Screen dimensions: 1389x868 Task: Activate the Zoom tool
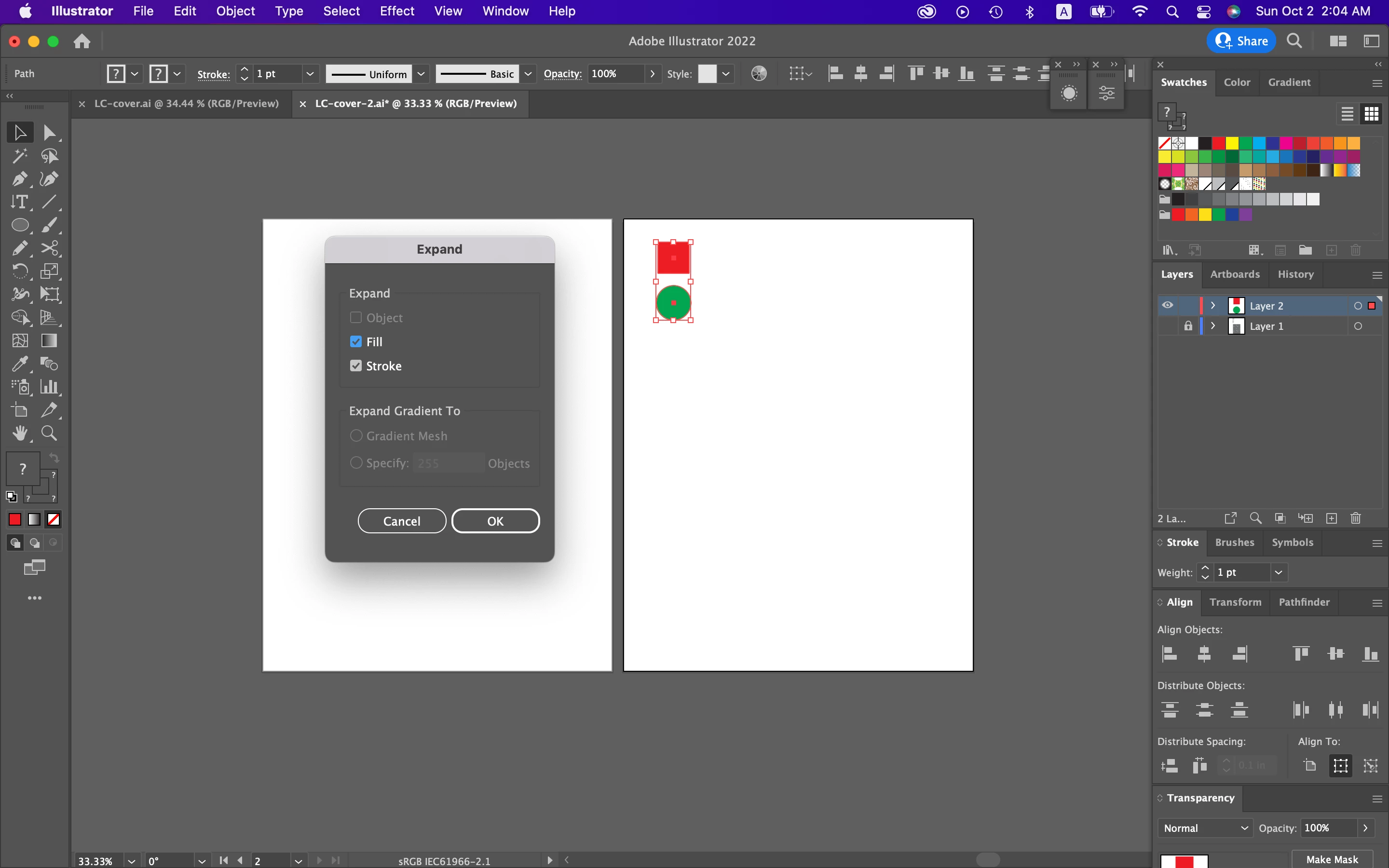tap(49, 434)
